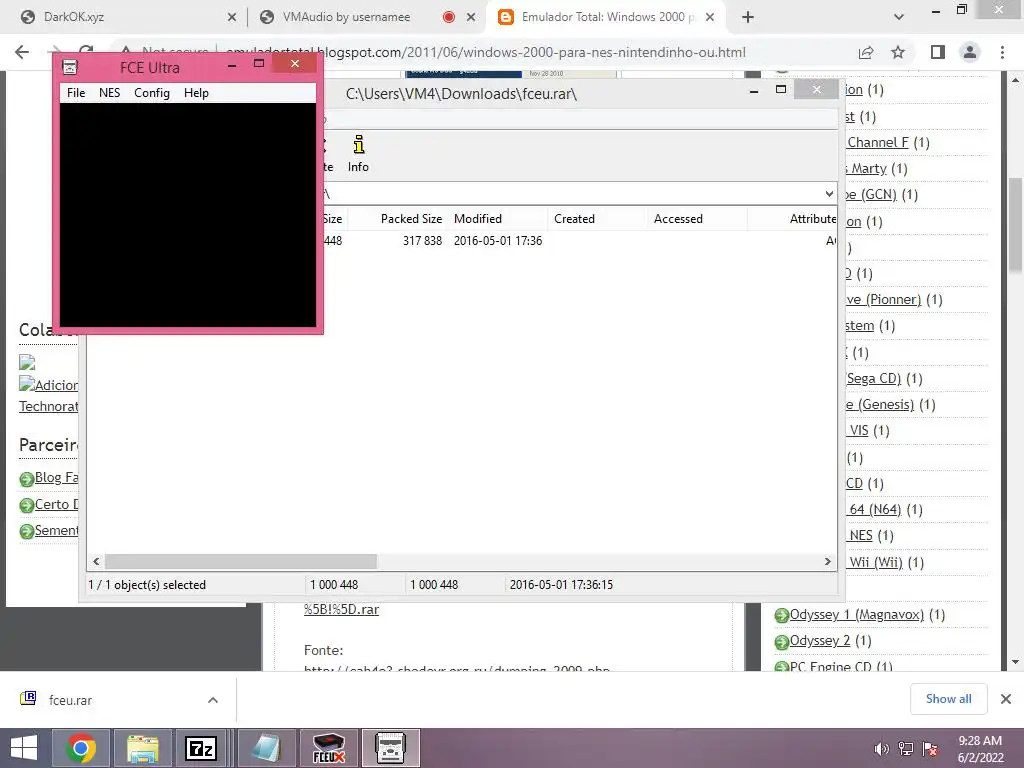
Task: Open Wii (Wii) category link
Action: click(875, 562)
